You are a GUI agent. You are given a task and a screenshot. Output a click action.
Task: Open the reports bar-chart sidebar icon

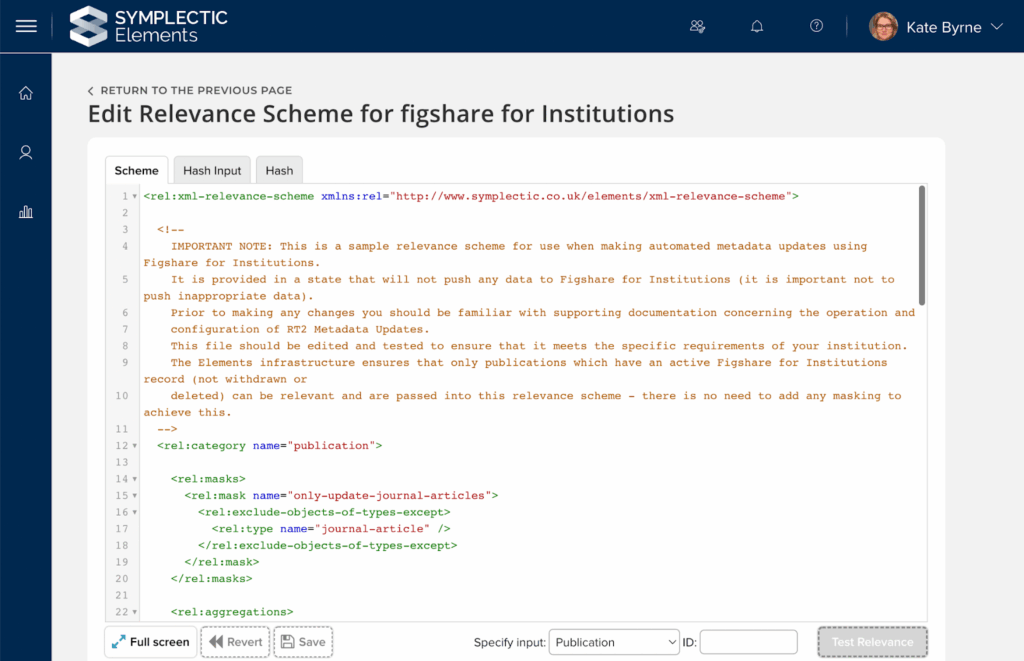pyautogui.click(x=25, y=211)
